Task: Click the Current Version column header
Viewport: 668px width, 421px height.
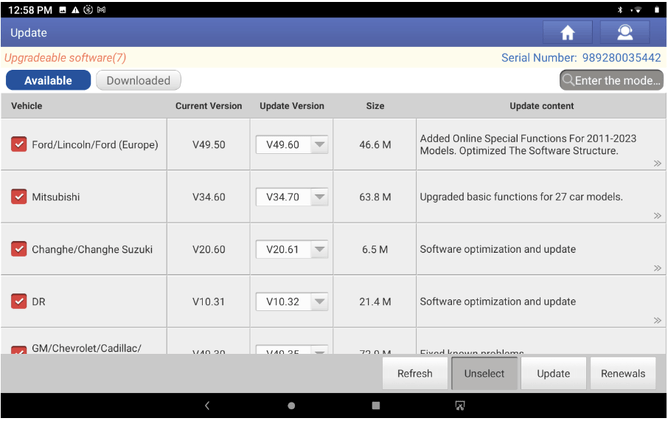Action: pyautogui.click(x=209, y=106)
